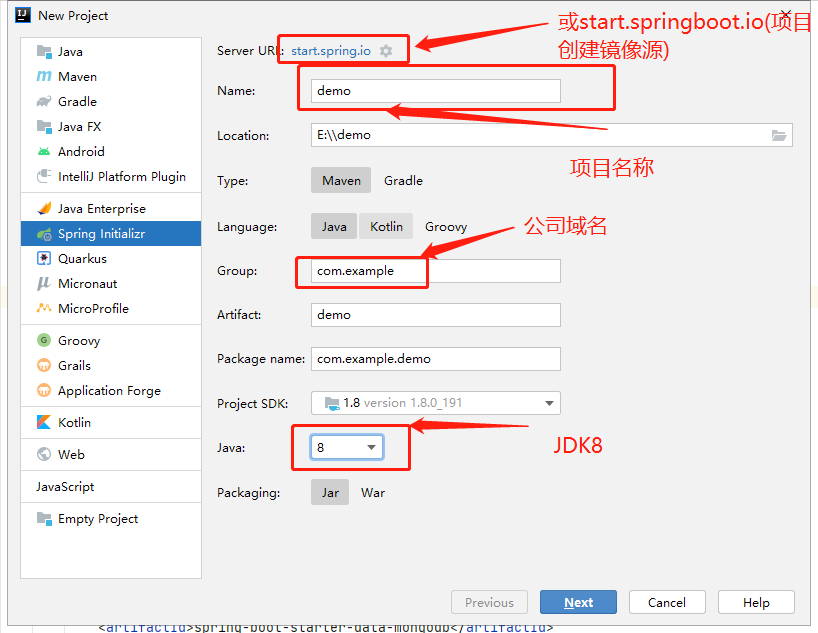Open the Java version dropdown
818x633 pixels.
tap(347, 448)
